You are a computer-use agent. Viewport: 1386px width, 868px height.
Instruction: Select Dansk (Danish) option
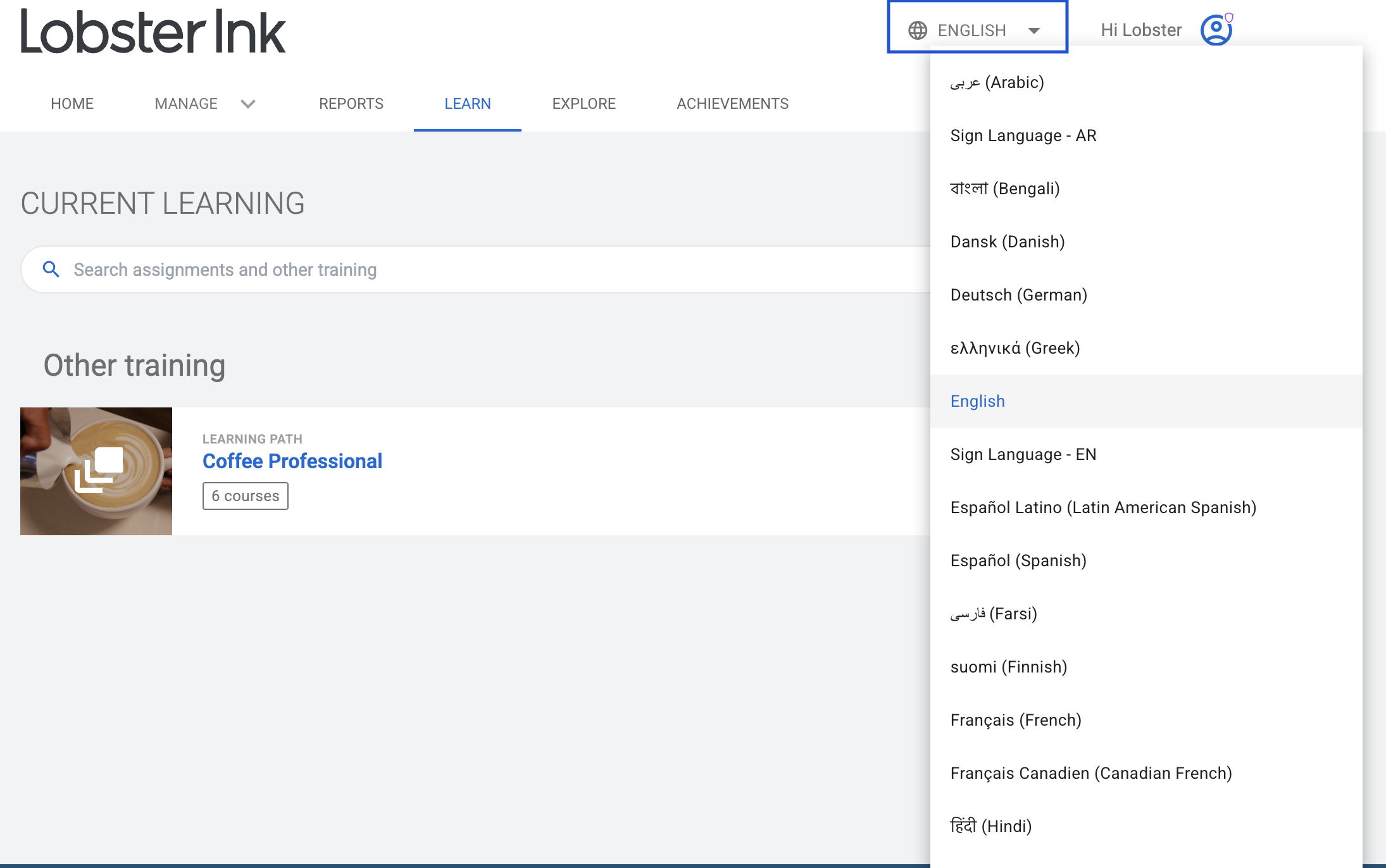click(x=1146, y=242)
